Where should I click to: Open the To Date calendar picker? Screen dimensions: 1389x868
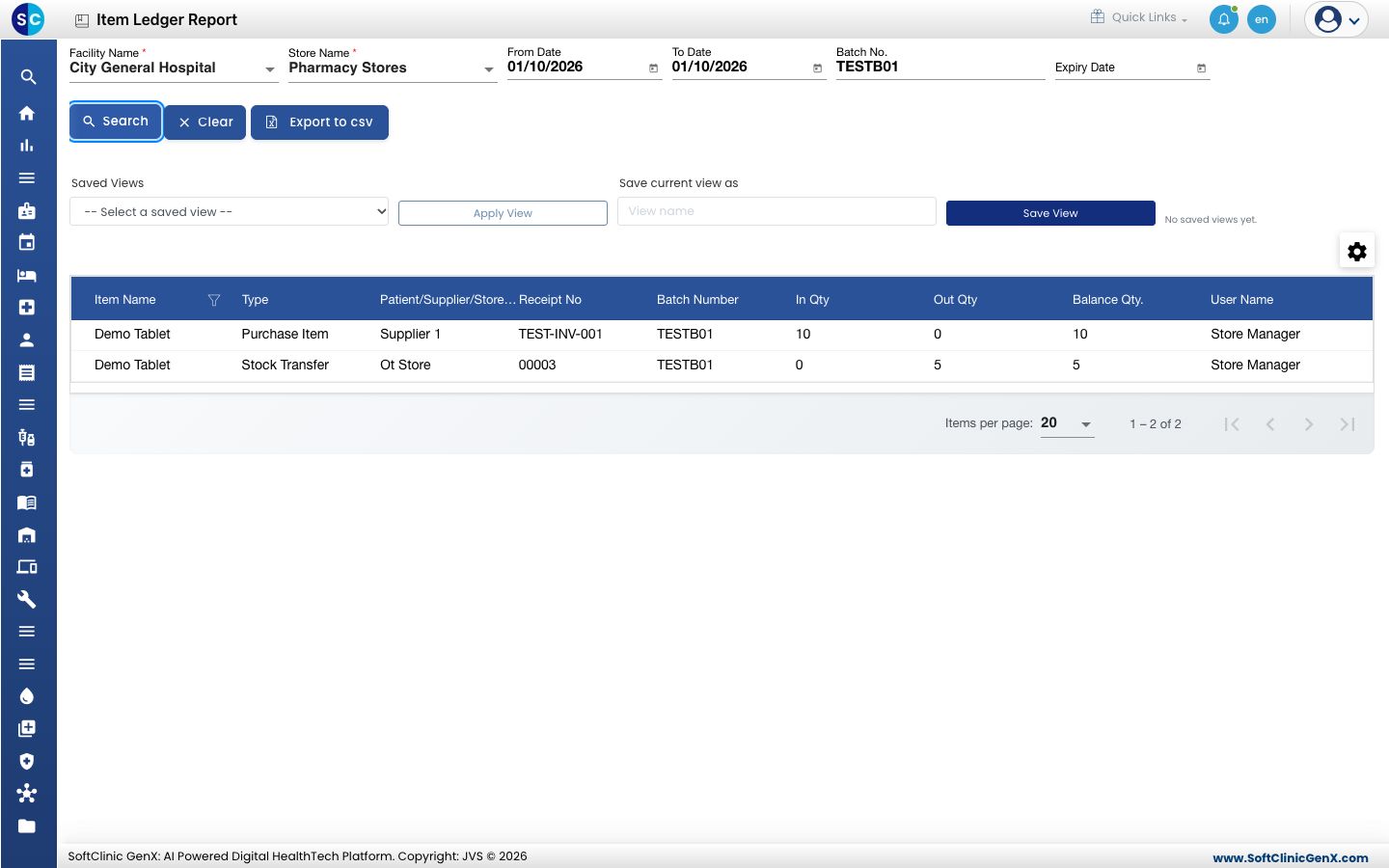[x=817, y=68]
